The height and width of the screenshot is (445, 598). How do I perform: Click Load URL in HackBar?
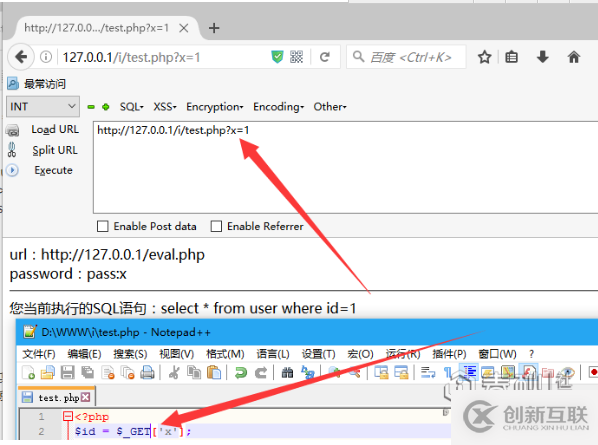[55, 130]
